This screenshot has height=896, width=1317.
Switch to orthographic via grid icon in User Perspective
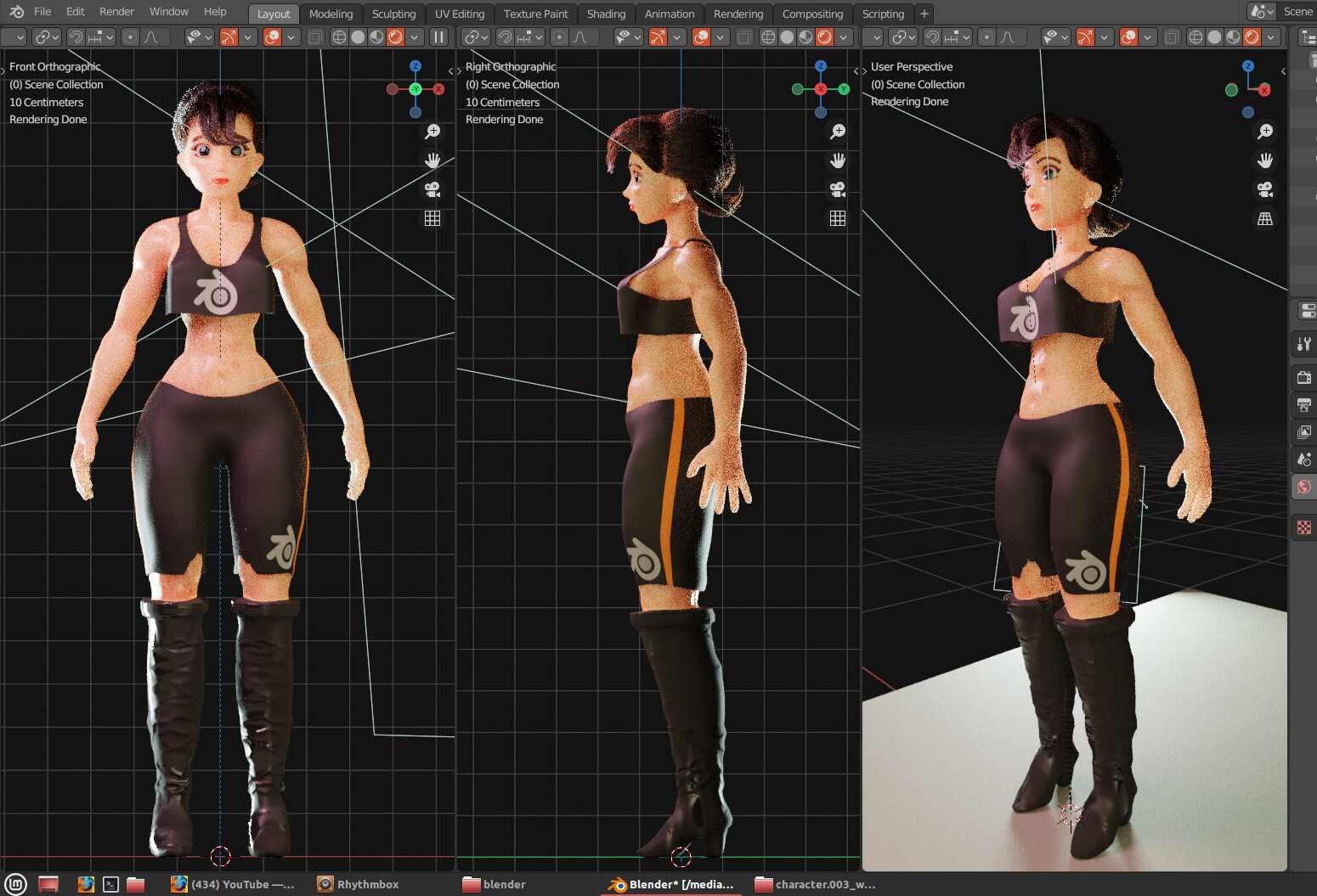1265,218
